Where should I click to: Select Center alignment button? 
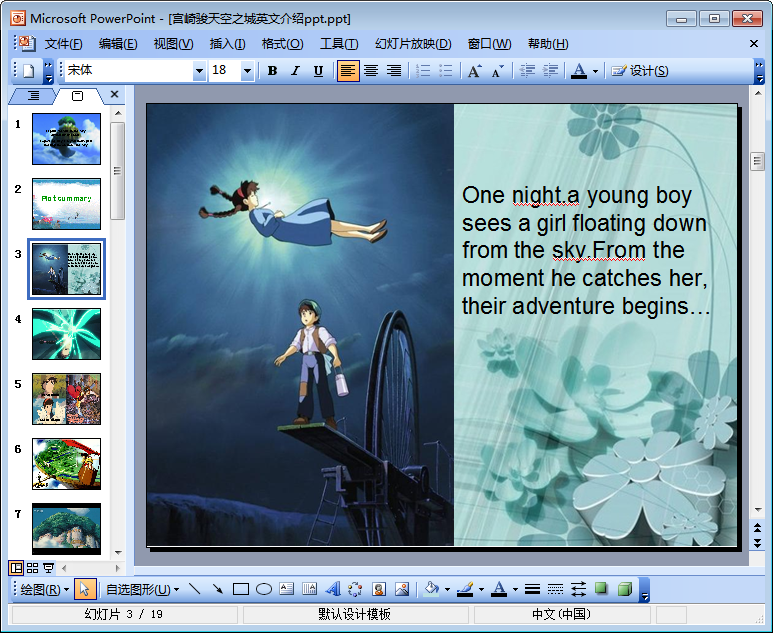(x=371, y=71)
